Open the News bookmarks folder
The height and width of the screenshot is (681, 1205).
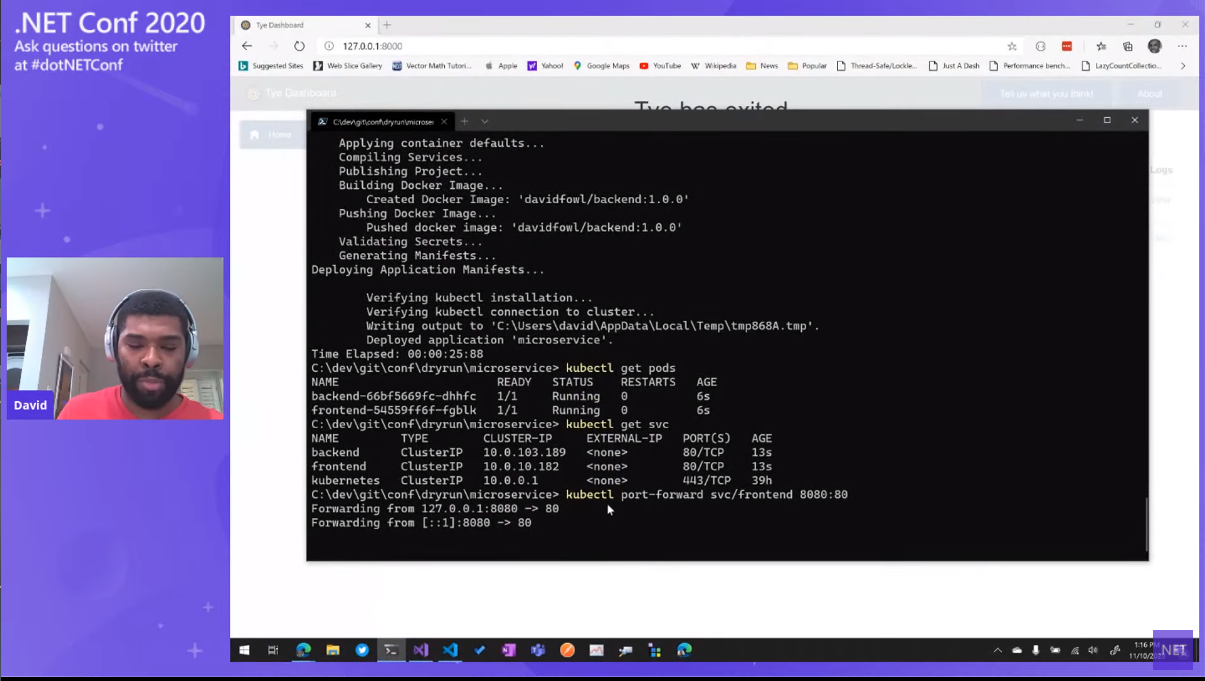(x=762, y=66)
